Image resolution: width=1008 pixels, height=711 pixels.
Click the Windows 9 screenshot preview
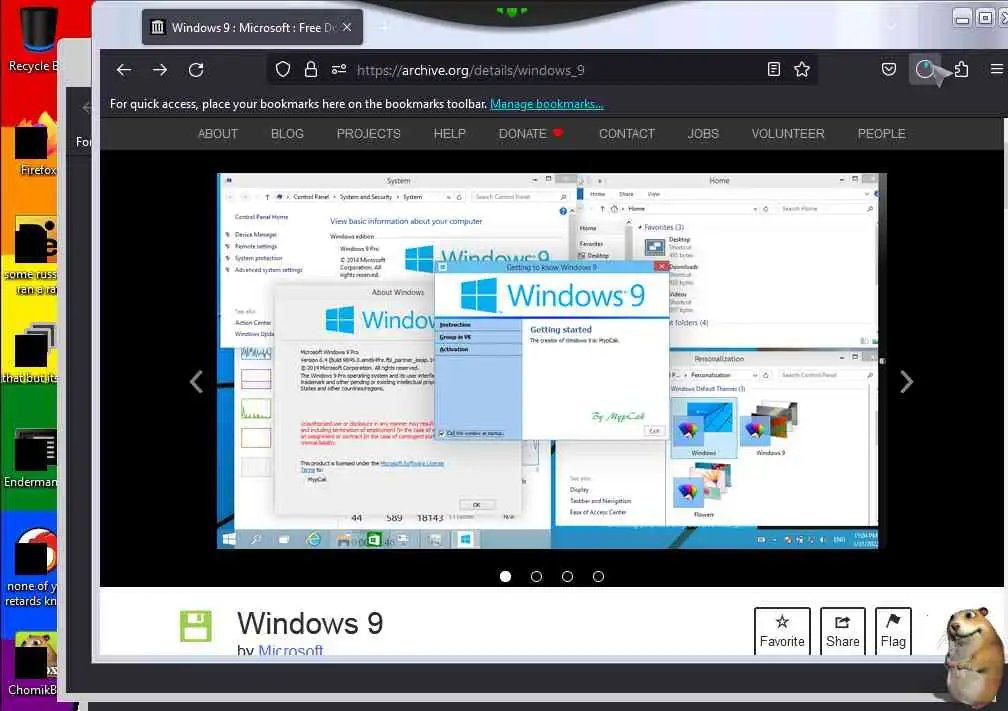coord(552,361)
